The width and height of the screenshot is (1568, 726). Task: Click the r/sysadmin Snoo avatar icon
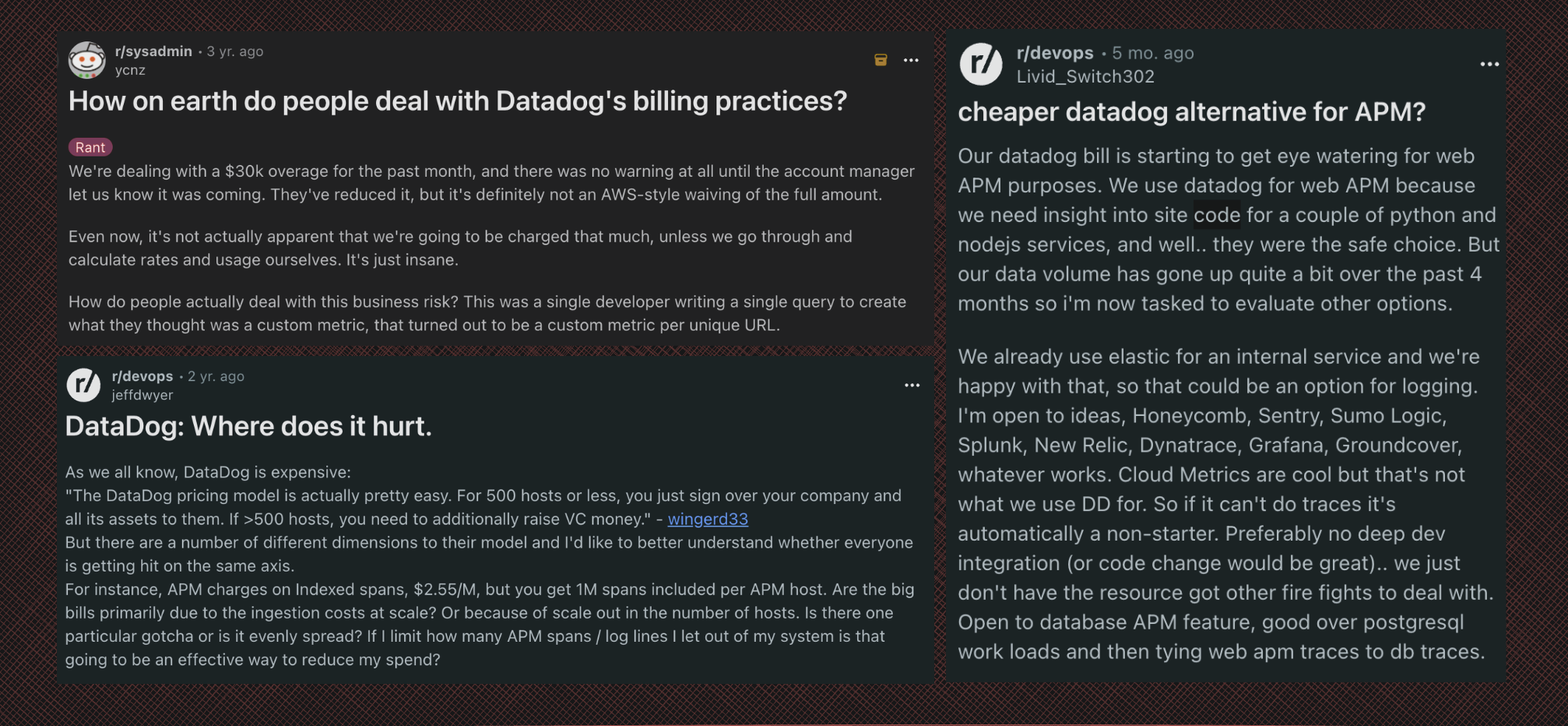86,60
